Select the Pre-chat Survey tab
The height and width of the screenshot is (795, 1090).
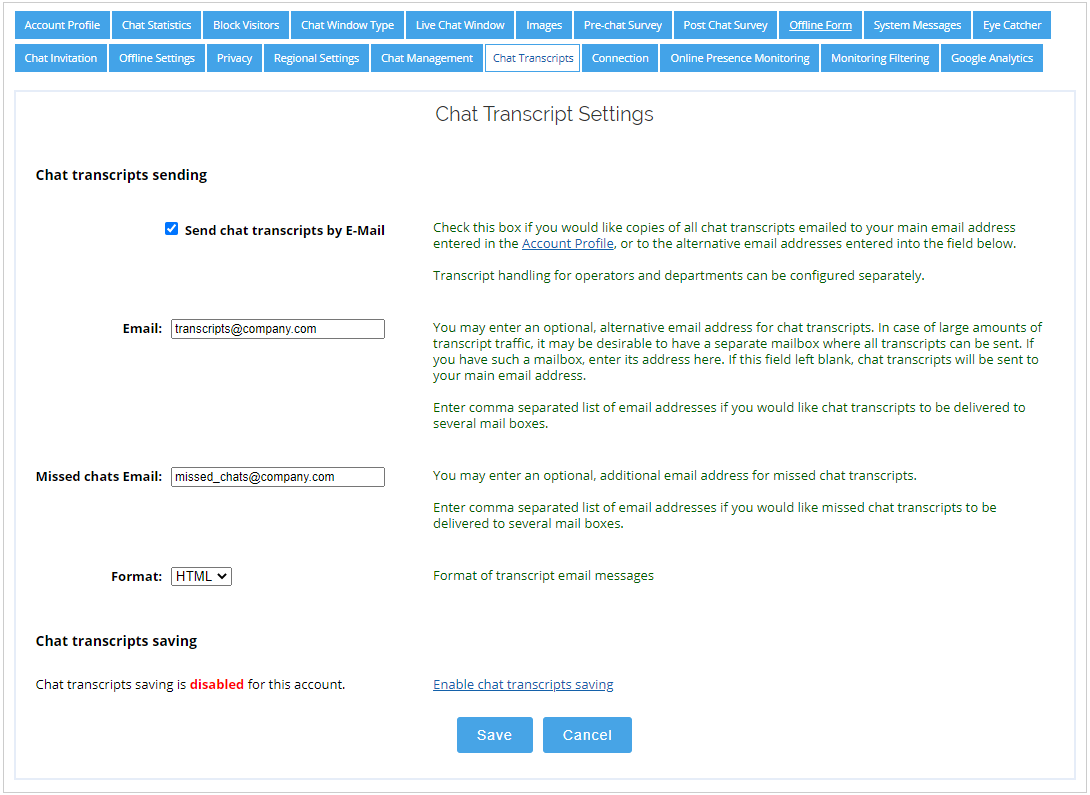click(x=623, y=25)
